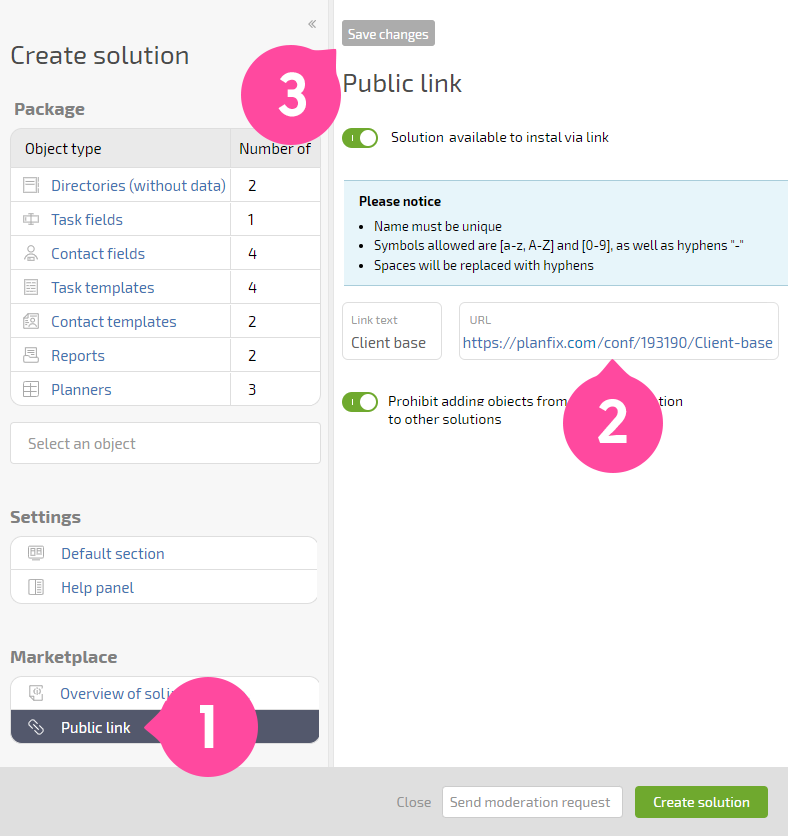Toggle Solution available to install via link
Viewport: 788px width, 836px height.
(x=360, y=138)
